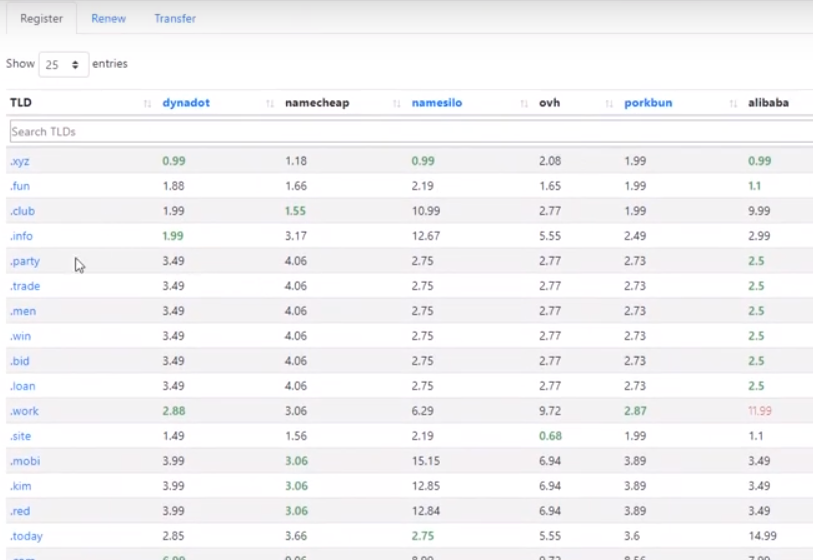Open the .today TLD link
Viewport: 813px width, 560px height.
tap(26, 536)
